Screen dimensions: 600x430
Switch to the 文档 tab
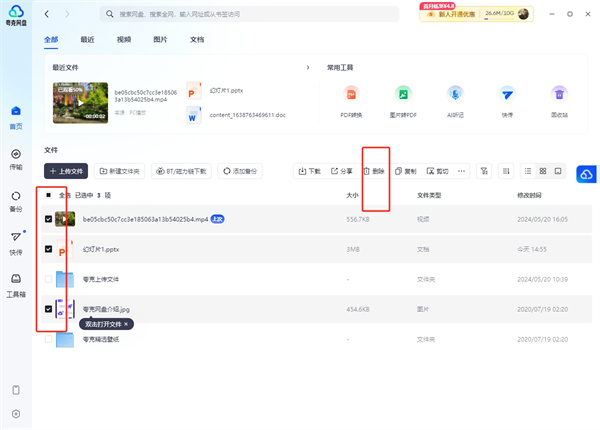click(197, 39)
